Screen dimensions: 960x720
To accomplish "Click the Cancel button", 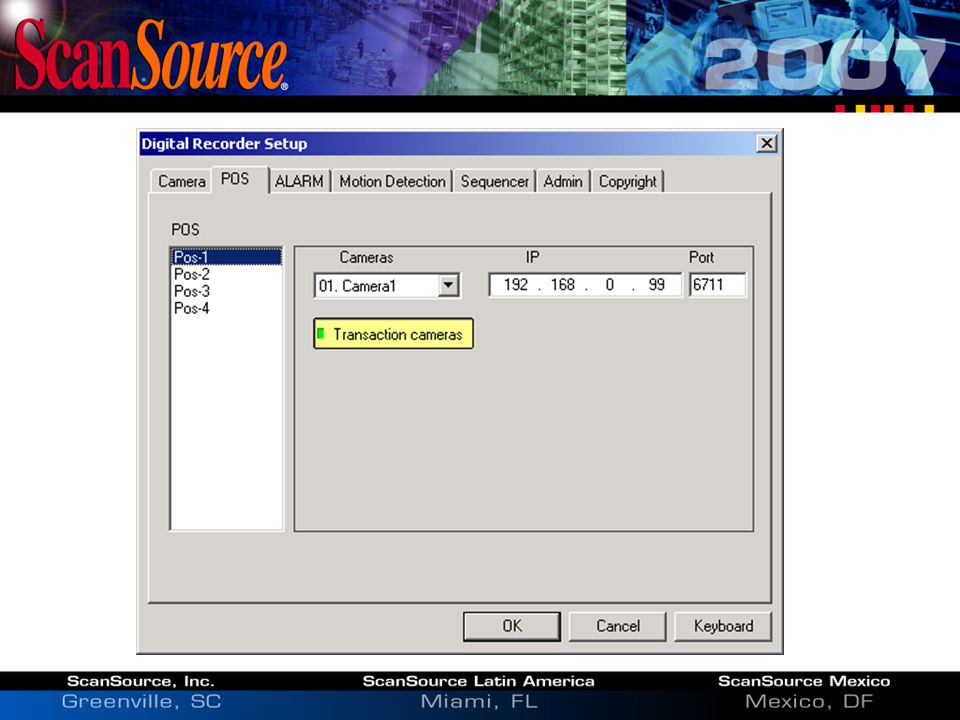I will 617,626.
